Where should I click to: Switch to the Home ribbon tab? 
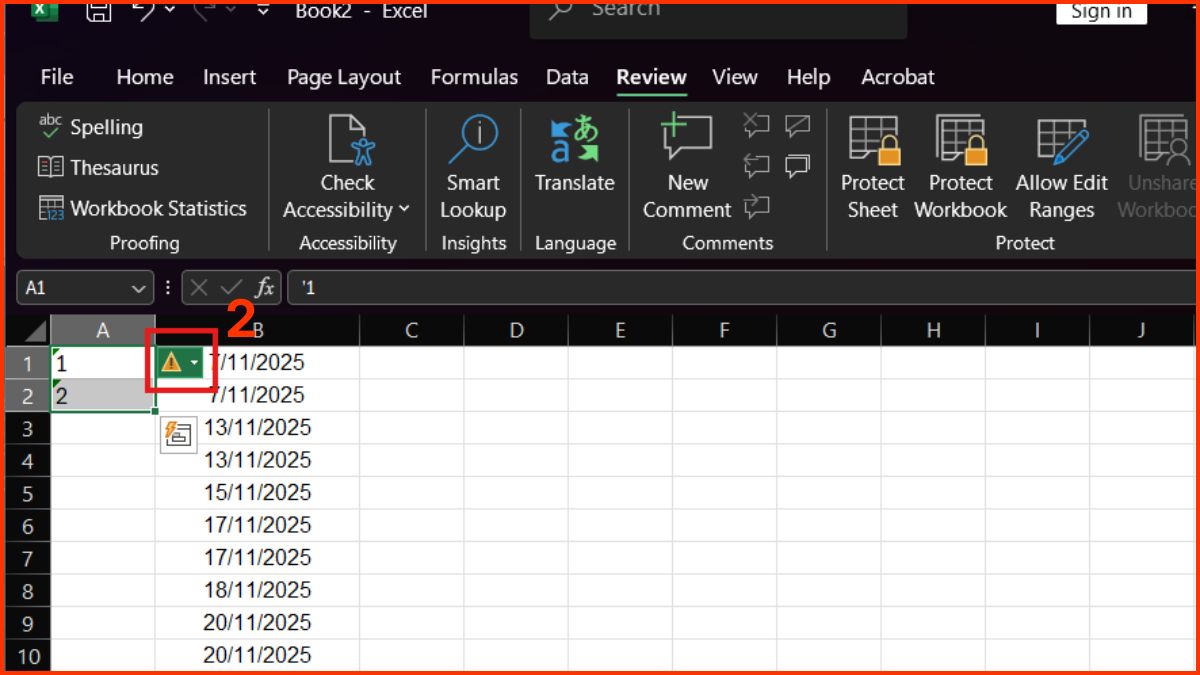tap(144, 77)
